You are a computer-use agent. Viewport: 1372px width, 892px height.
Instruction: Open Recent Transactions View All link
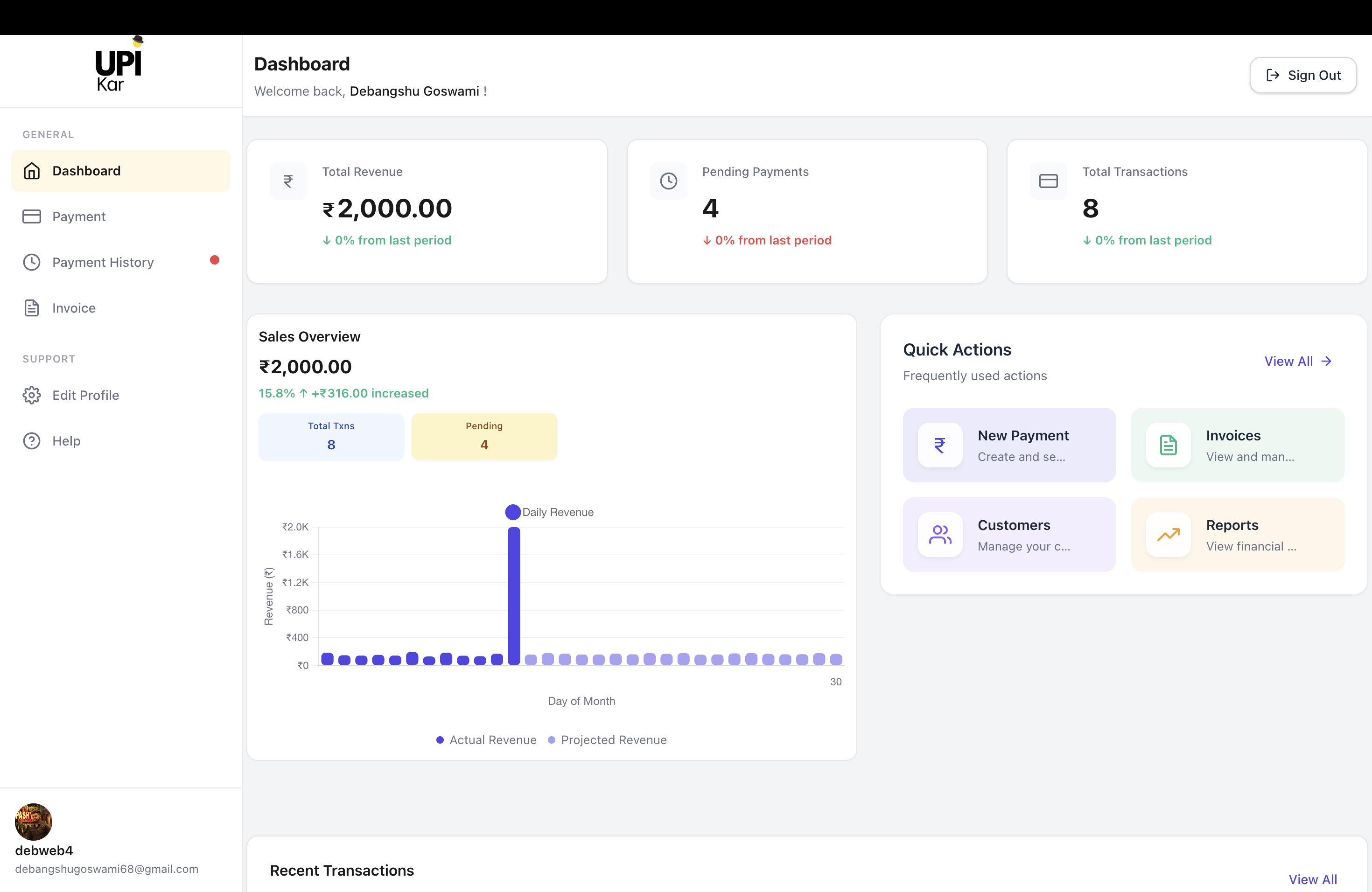point(1312,879)
